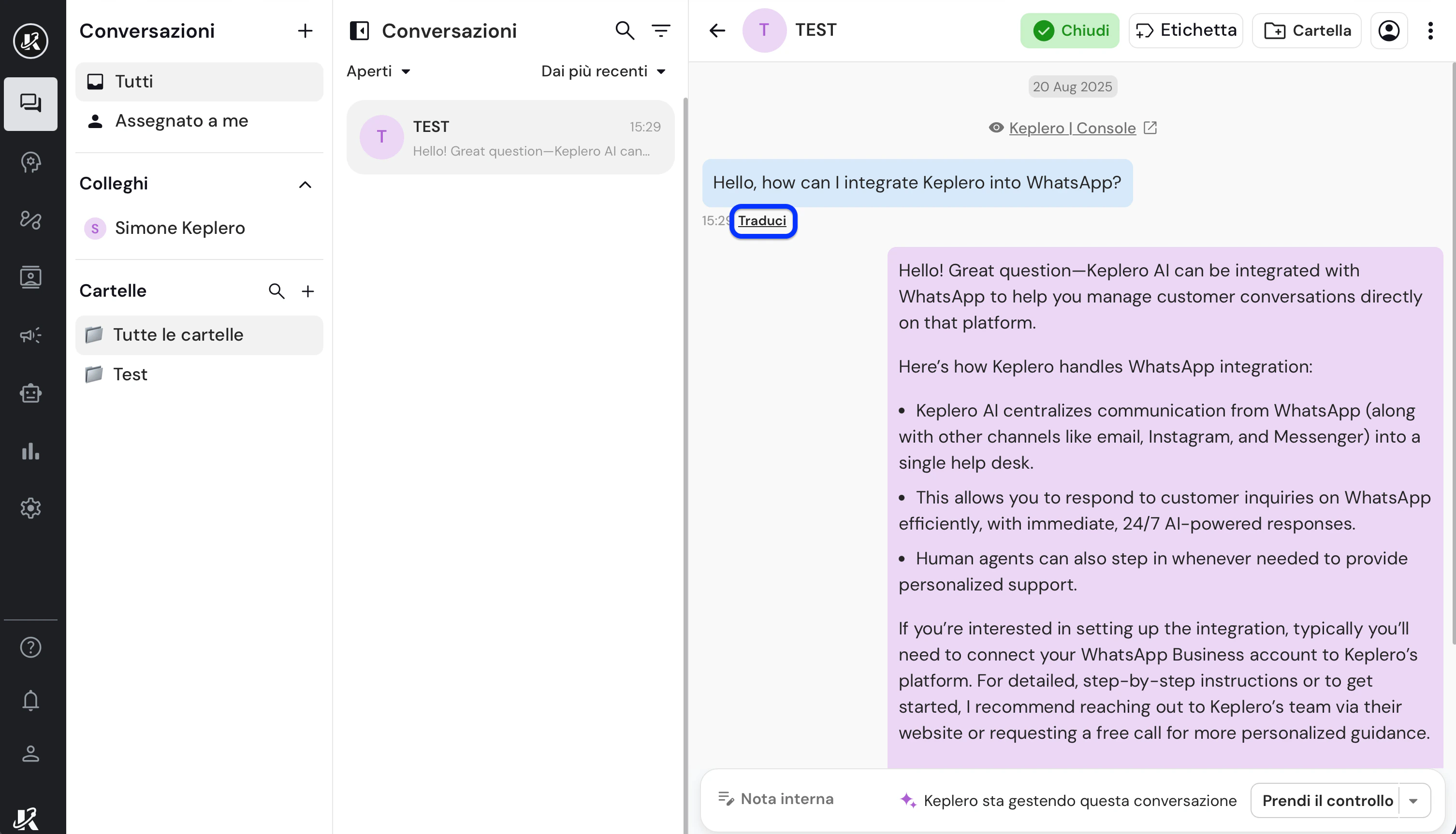
Task: Open the AI brain icon in sidebar
Action: click(x=30, y=162)
